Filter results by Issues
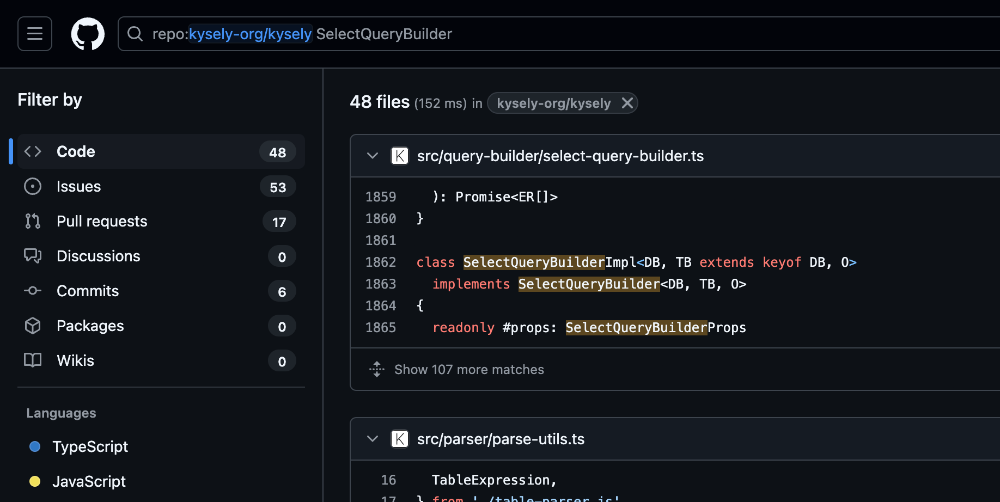The width and height of the screenshot is (1000, 502). pyautogui.click(x=78, y=187)
